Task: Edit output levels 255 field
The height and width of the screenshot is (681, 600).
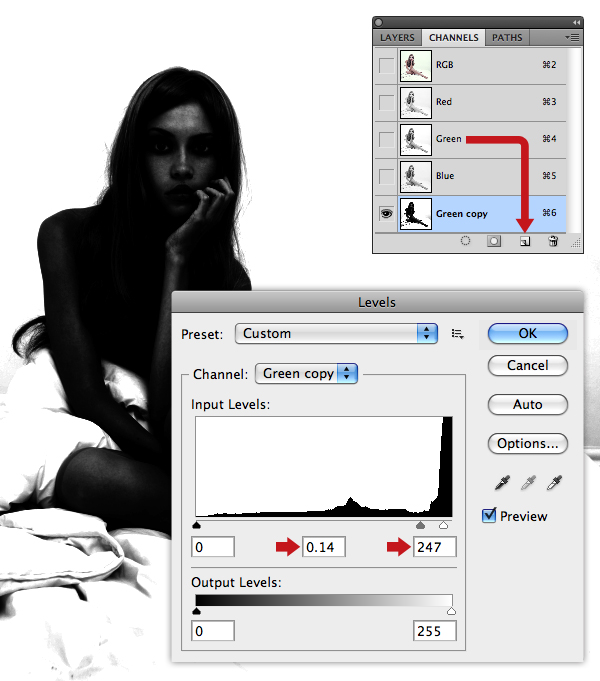Action: click(x=435, y=631)
